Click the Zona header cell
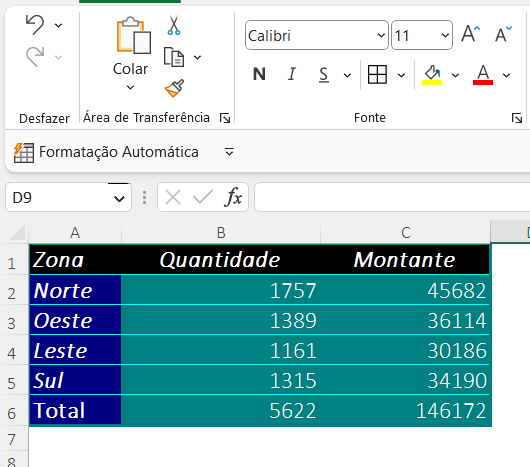 click(x=75, y=260)
